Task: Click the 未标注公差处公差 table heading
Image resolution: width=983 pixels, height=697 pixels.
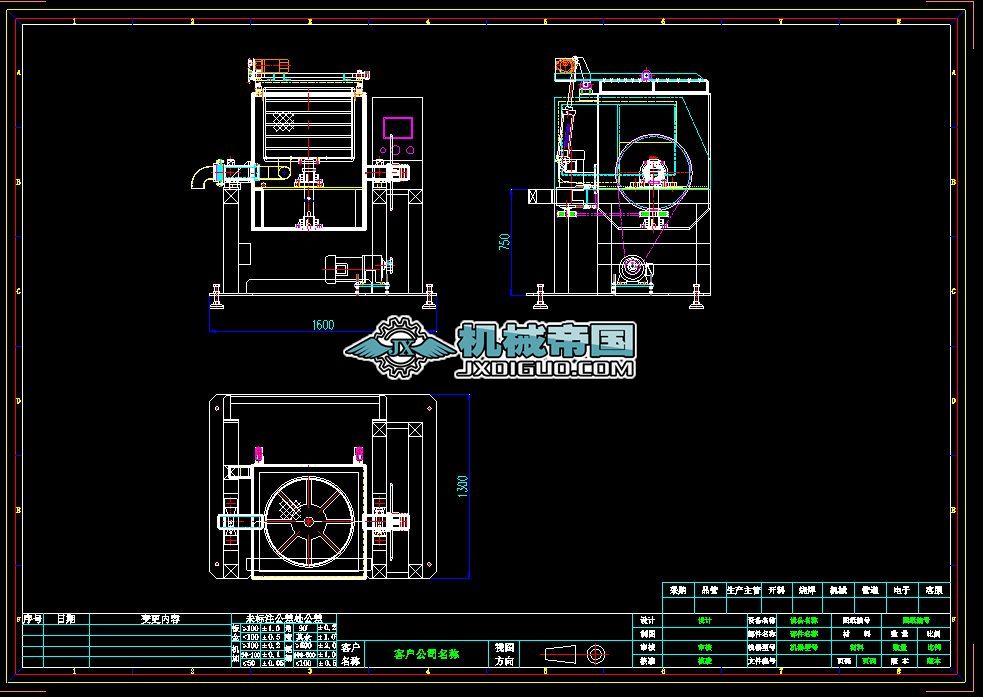Action: click(x=284, y=619)
